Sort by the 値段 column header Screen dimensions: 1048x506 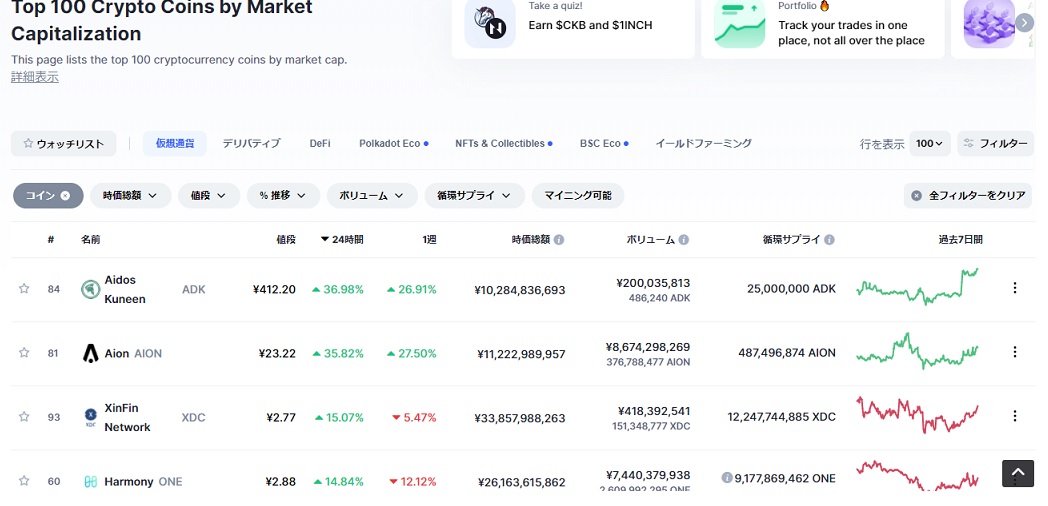[x=286, y=239]
